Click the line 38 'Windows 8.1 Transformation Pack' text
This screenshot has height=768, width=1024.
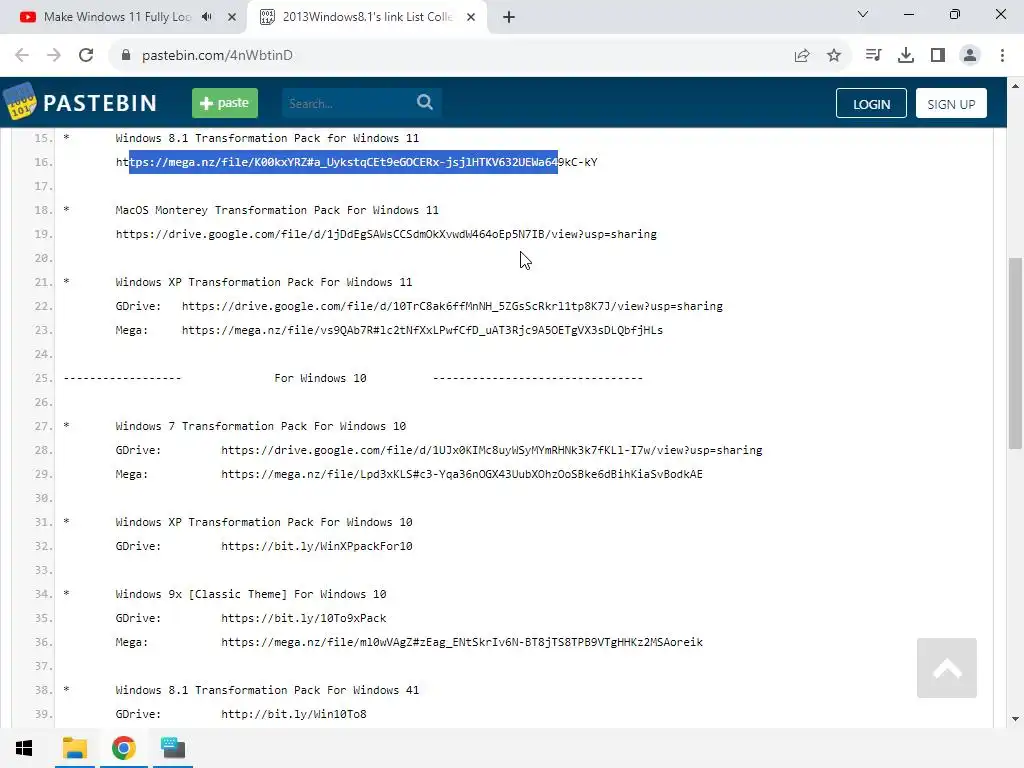coord(267,690)
